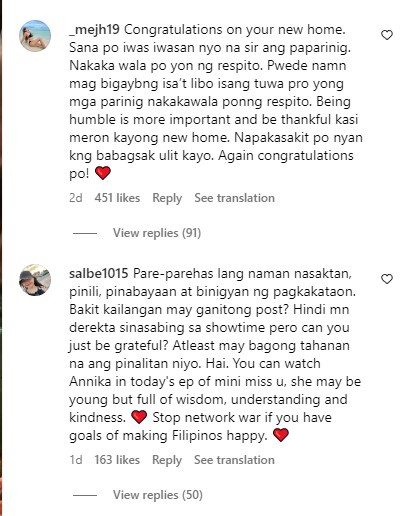Click the line beside View replies (91)
Screen dimensions: 402x516
tap(85, 233)
